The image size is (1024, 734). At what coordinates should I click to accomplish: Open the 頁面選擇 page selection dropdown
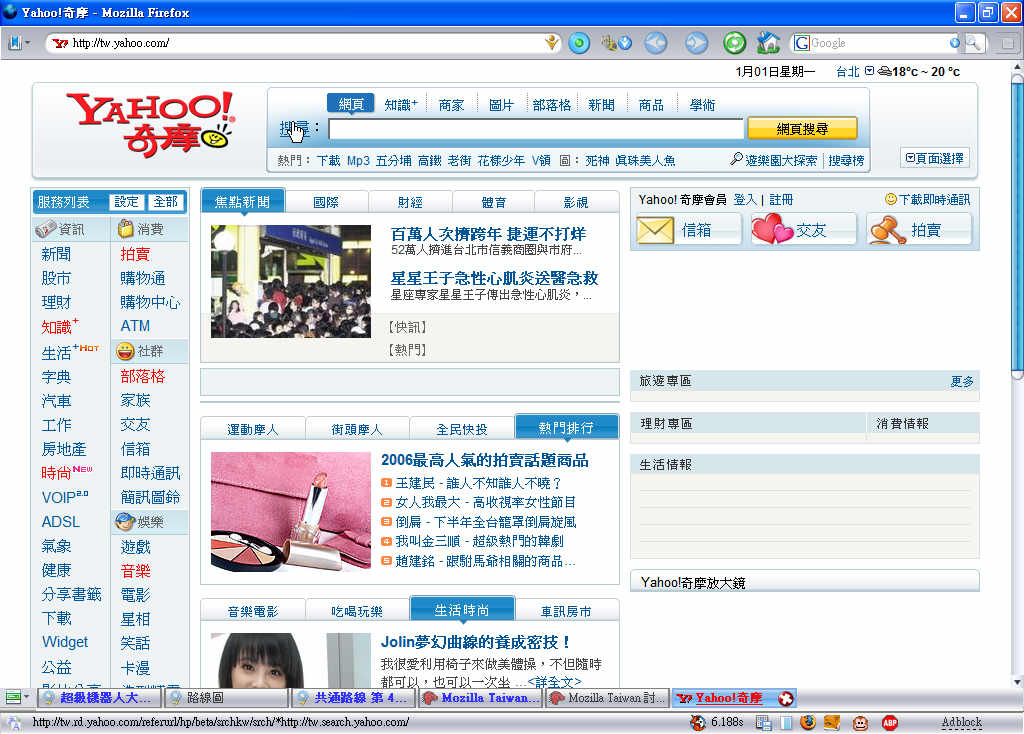point(935,158)
